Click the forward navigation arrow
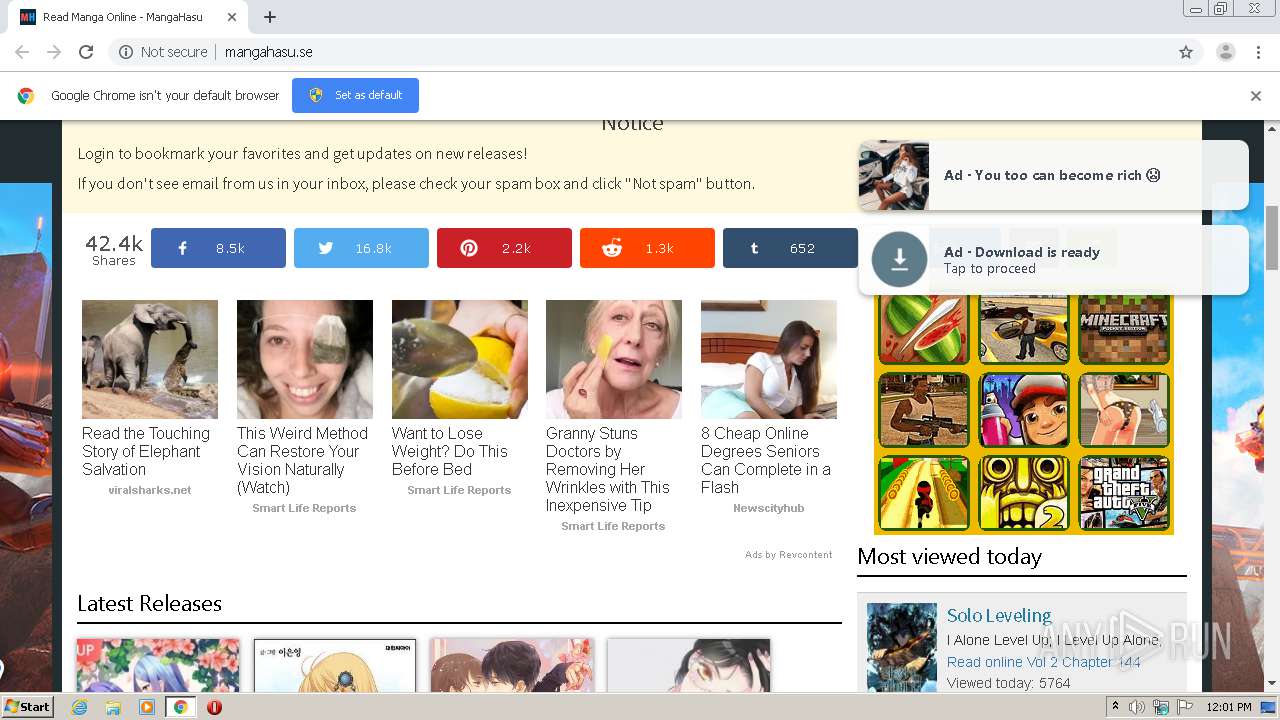The width and height of the screenshot is (1280, 720). click(54, 52)
